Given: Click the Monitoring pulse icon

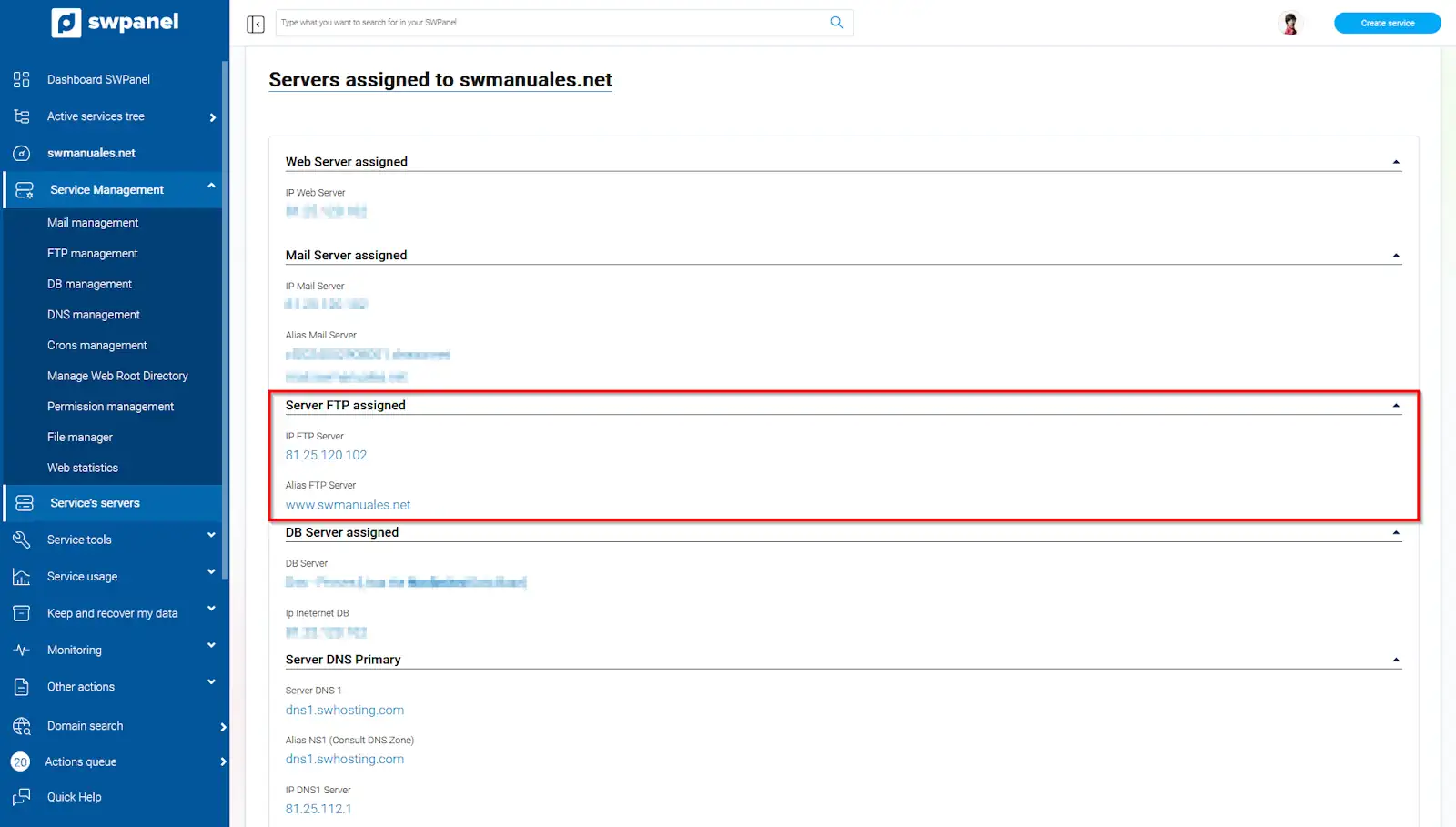Looking at the screenshot, I should pos(22,651).
